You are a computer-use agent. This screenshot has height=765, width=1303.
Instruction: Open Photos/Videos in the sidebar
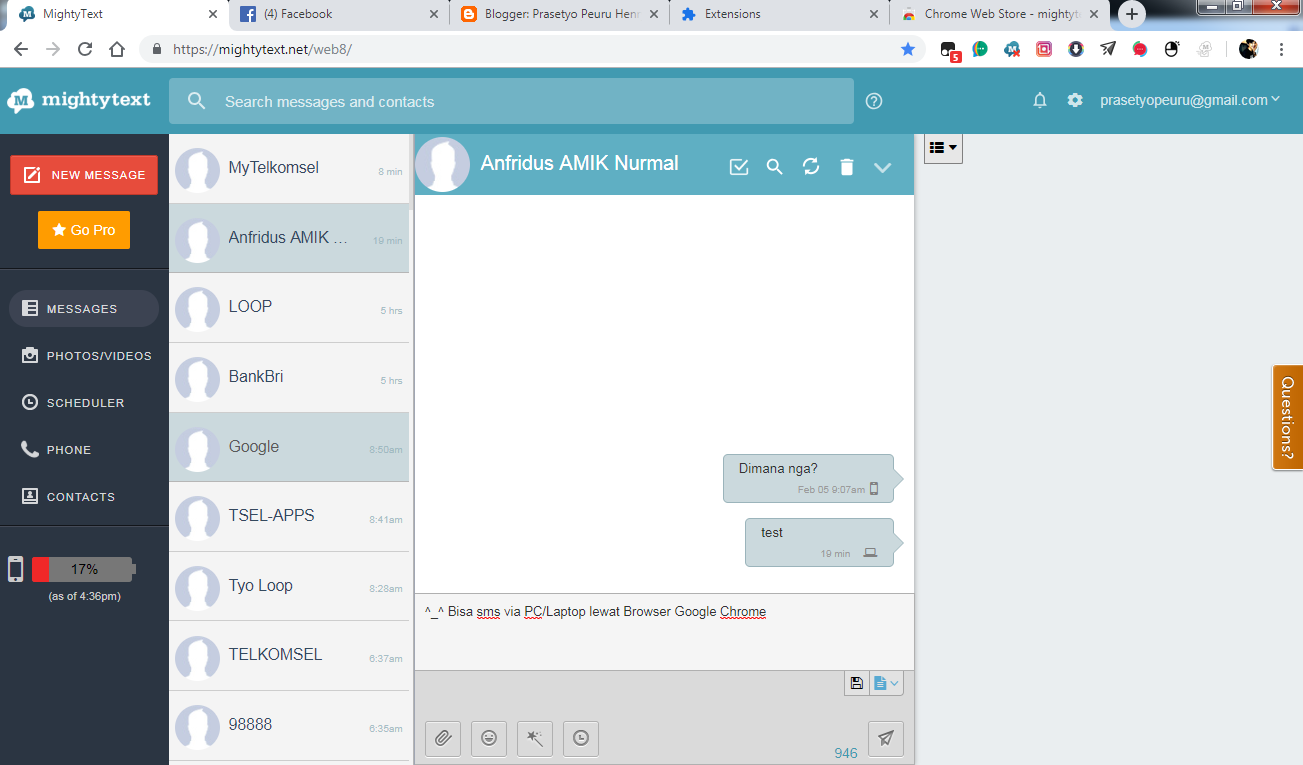click(87, 356)
